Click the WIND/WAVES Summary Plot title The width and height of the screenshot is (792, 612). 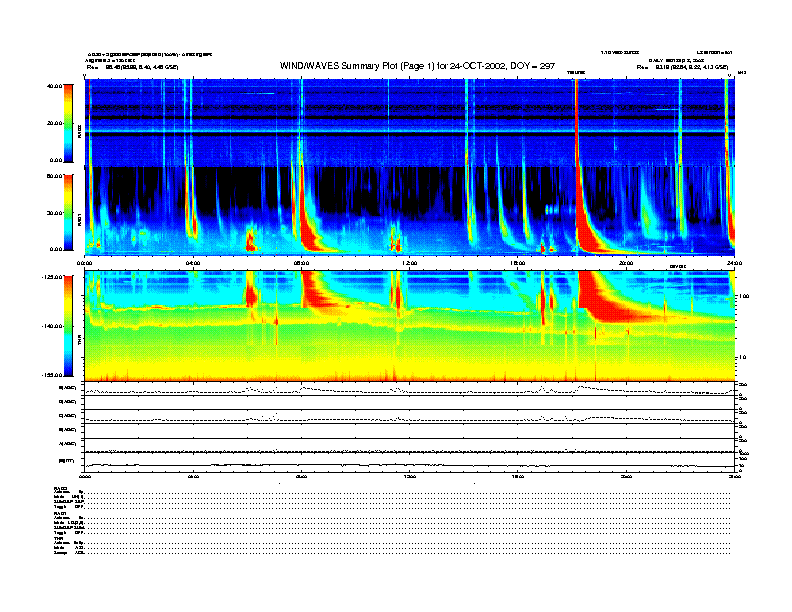pyautogui.click(x=417, y=66)
